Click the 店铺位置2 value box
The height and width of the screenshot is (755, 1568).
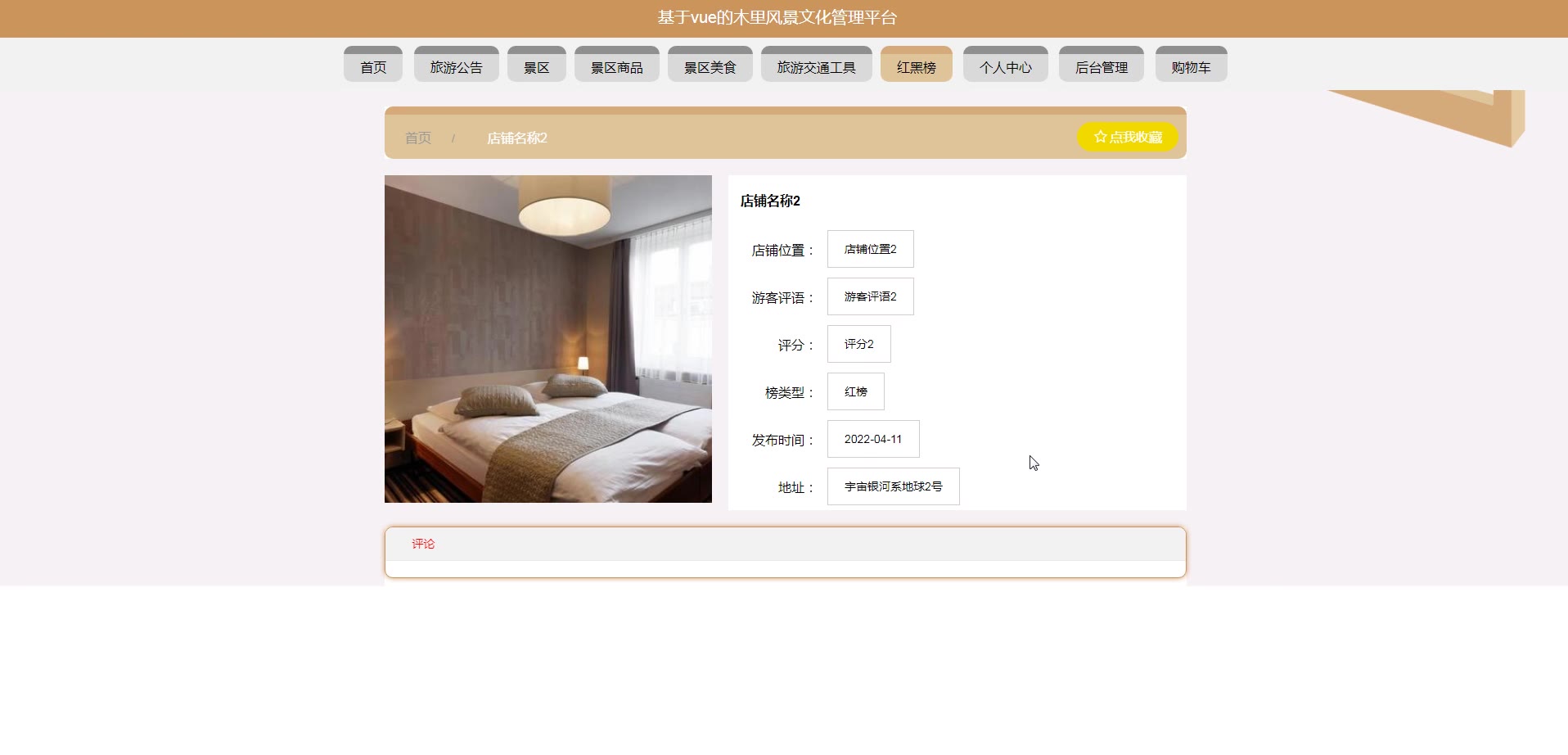click(870, 249)
